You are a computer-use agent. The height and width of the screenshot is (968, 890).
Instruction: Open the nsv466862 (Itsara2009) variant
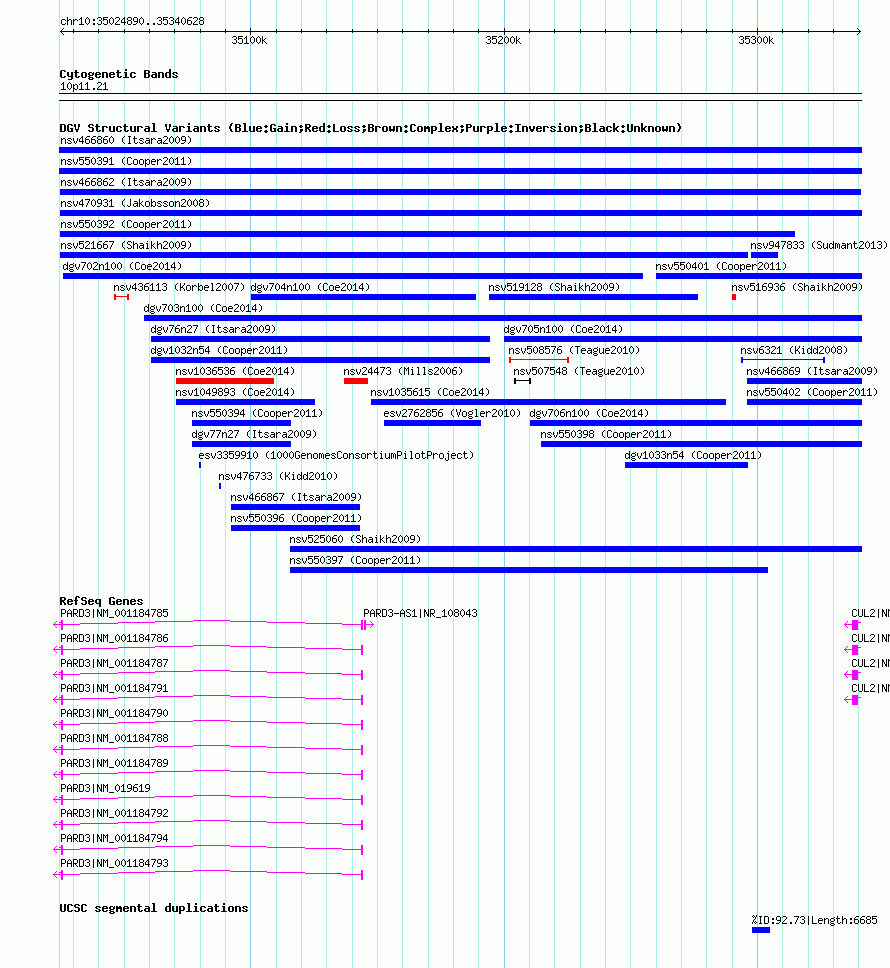pos(460,192)
